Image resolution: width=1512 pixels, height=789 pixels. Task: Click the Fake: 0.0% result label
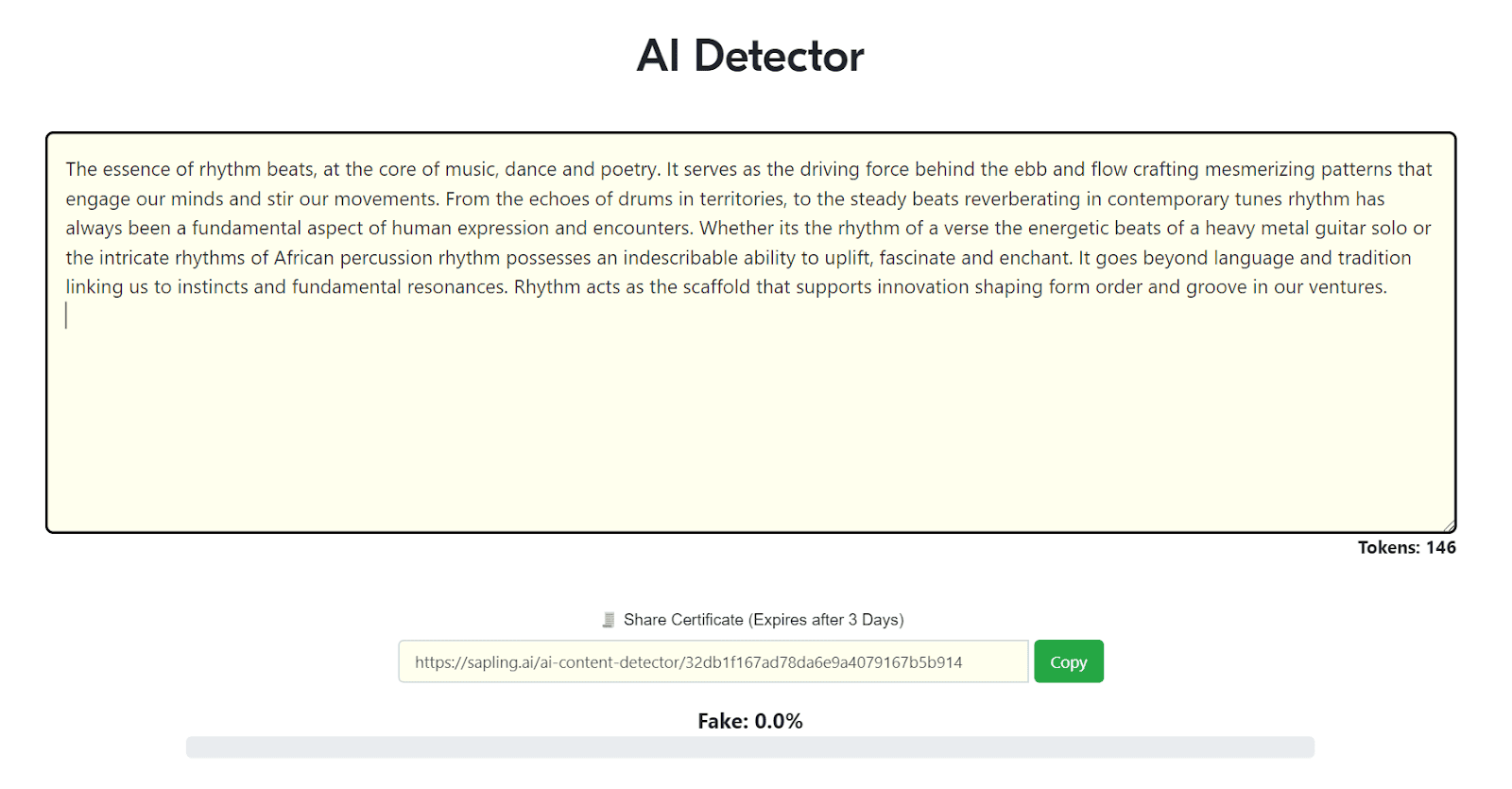point(750,721)
